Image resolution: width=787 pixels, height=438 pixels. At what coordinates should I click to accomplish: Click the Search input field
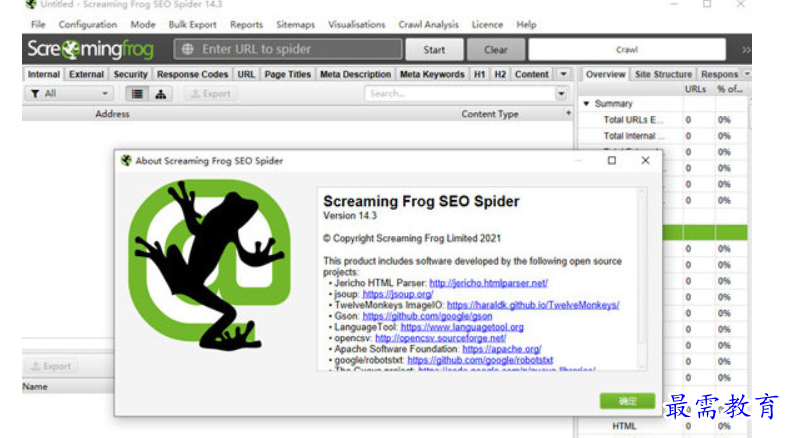(x=460, y=94)
